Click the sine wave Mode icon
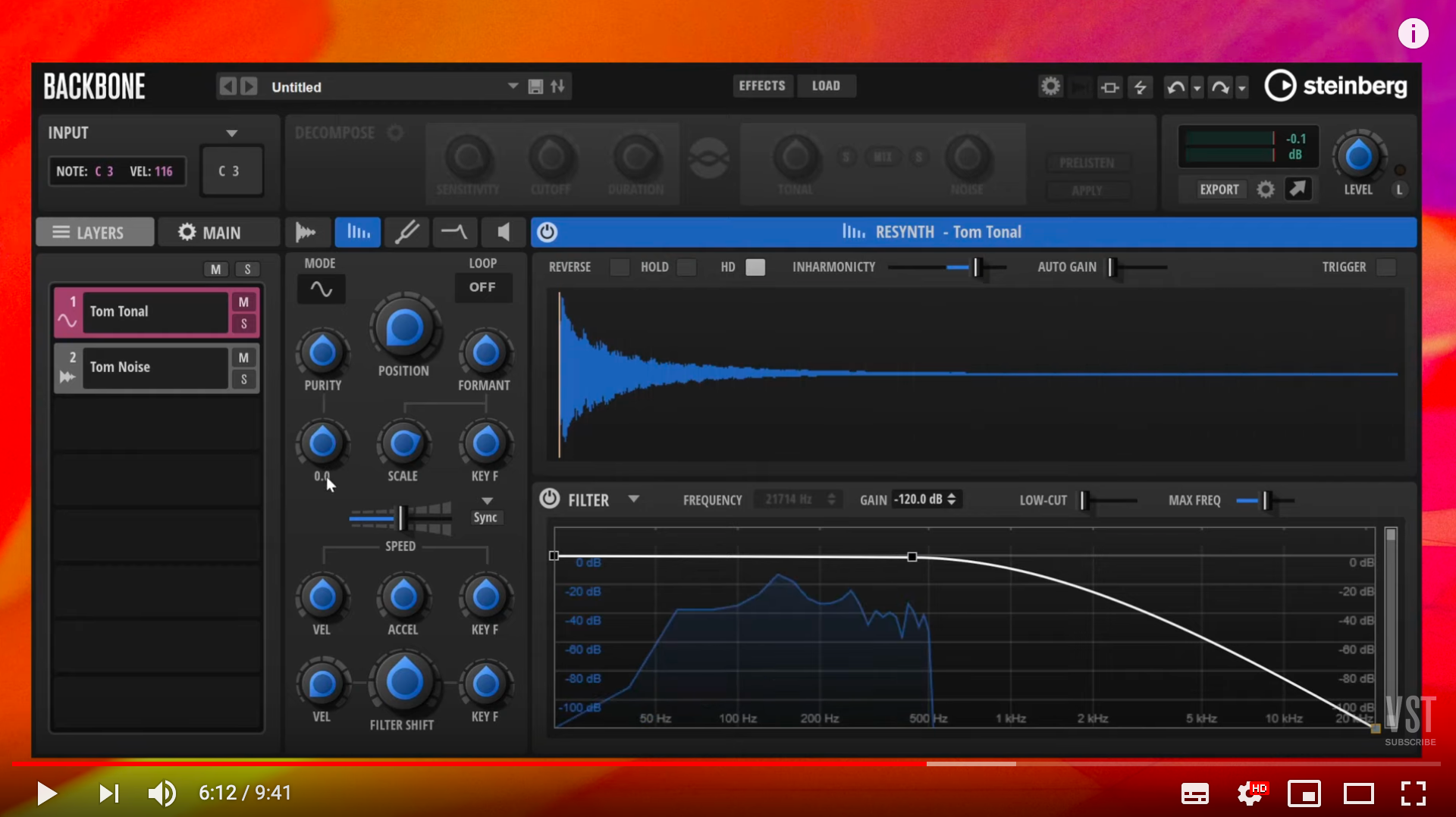The width and height of the screenshot is (1456, 817). [321, 289]
